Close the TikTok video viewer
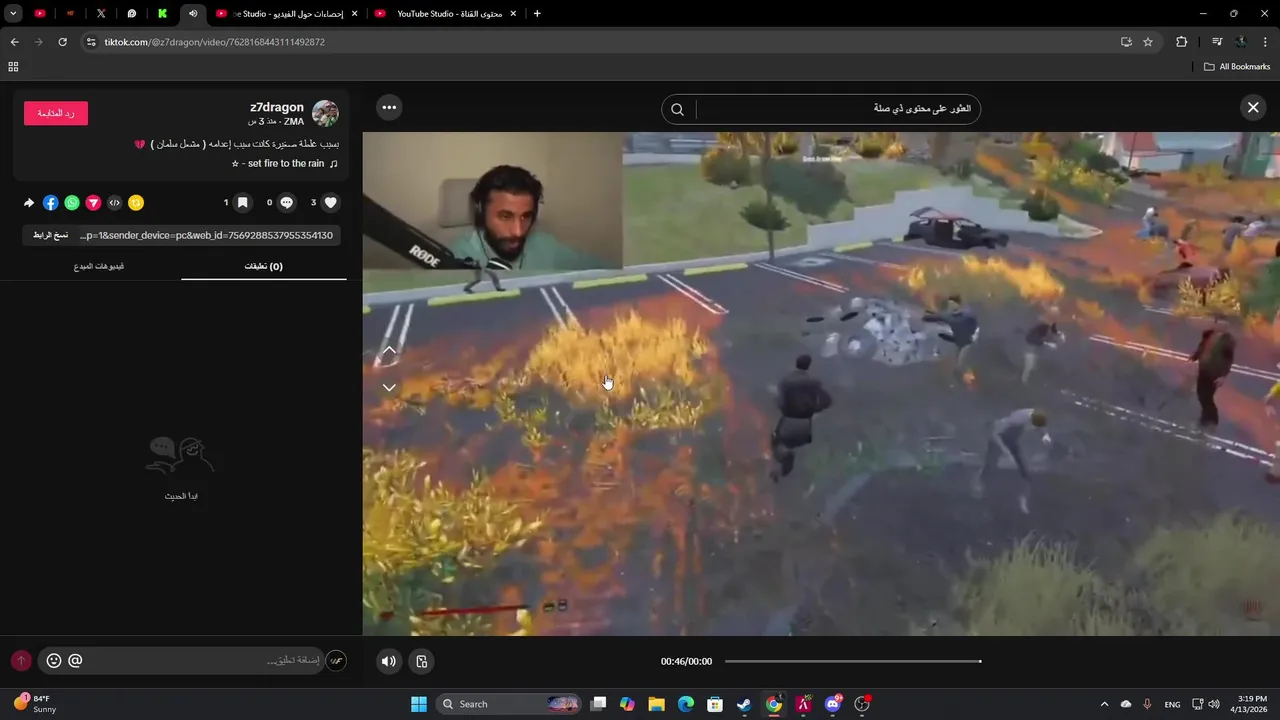The width and height of the screenshot is (1280, 720). (x=1253, y=108)
